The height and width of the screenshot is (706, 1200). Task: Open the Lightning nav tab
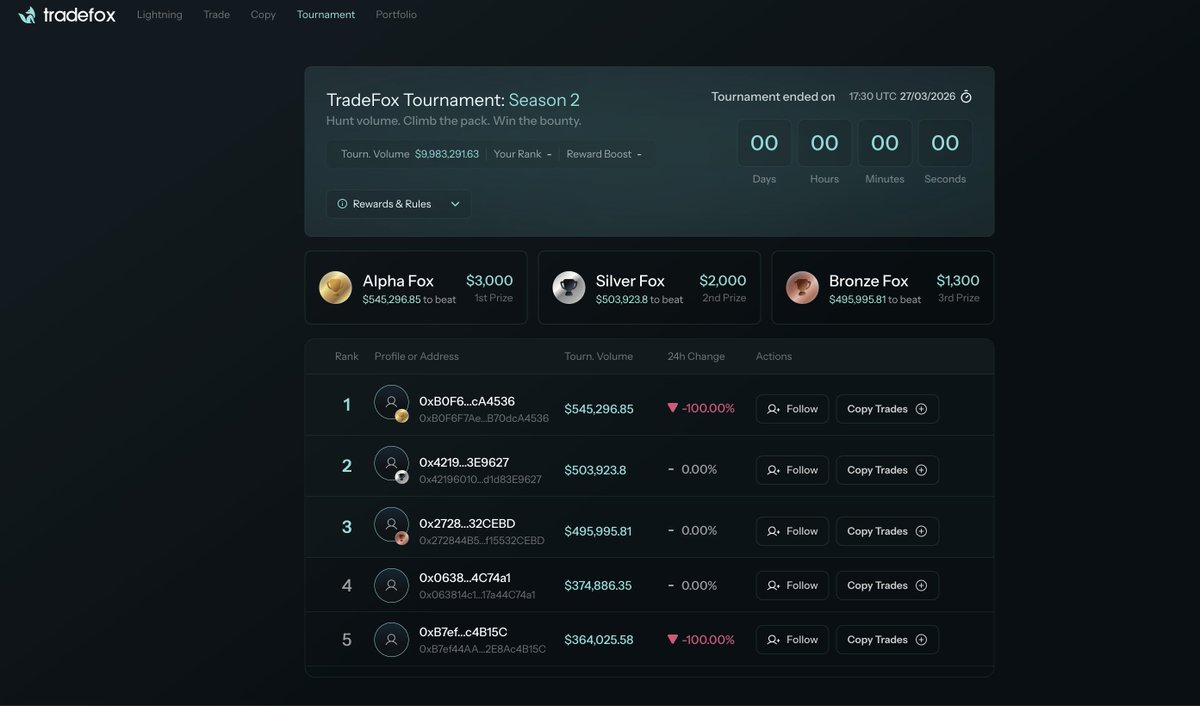(160, 15)
